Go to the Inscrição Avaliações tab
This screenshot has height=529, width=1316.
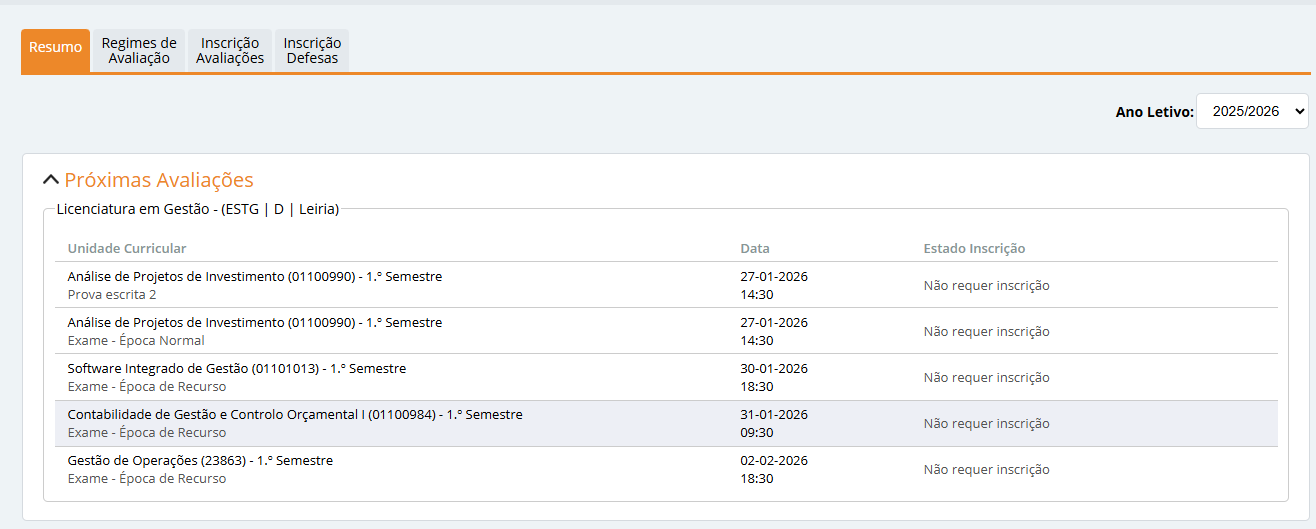(230, 50)
